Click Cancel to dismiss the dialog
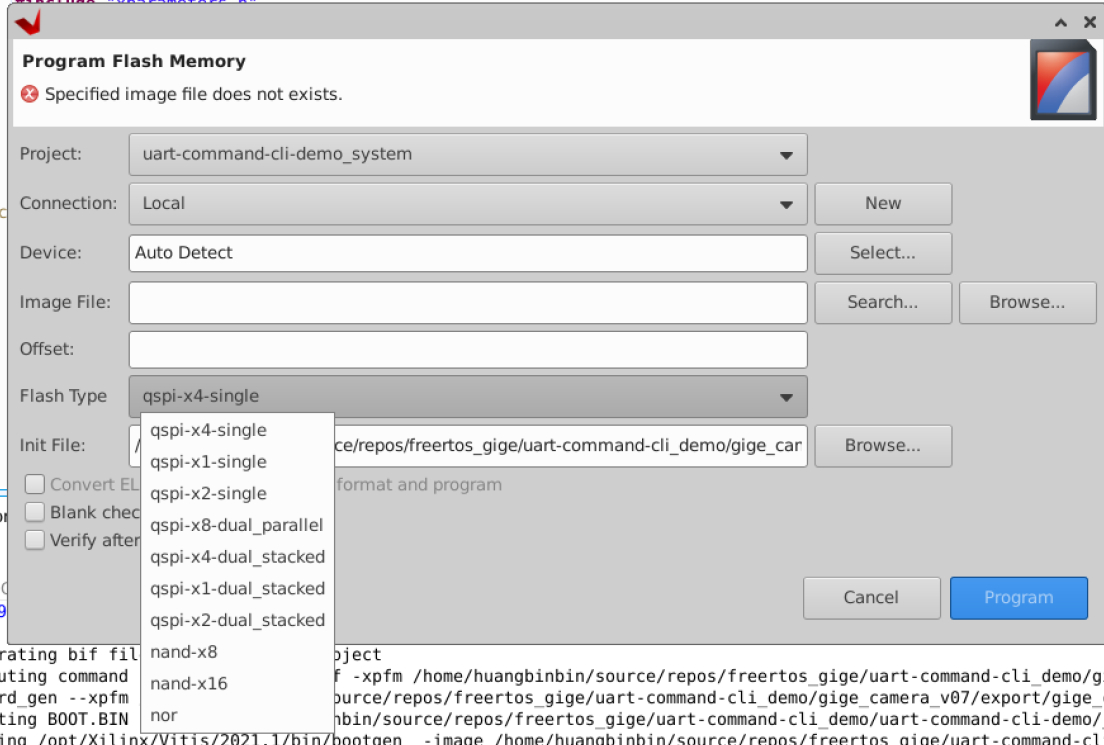 click(x=871, y=597)
